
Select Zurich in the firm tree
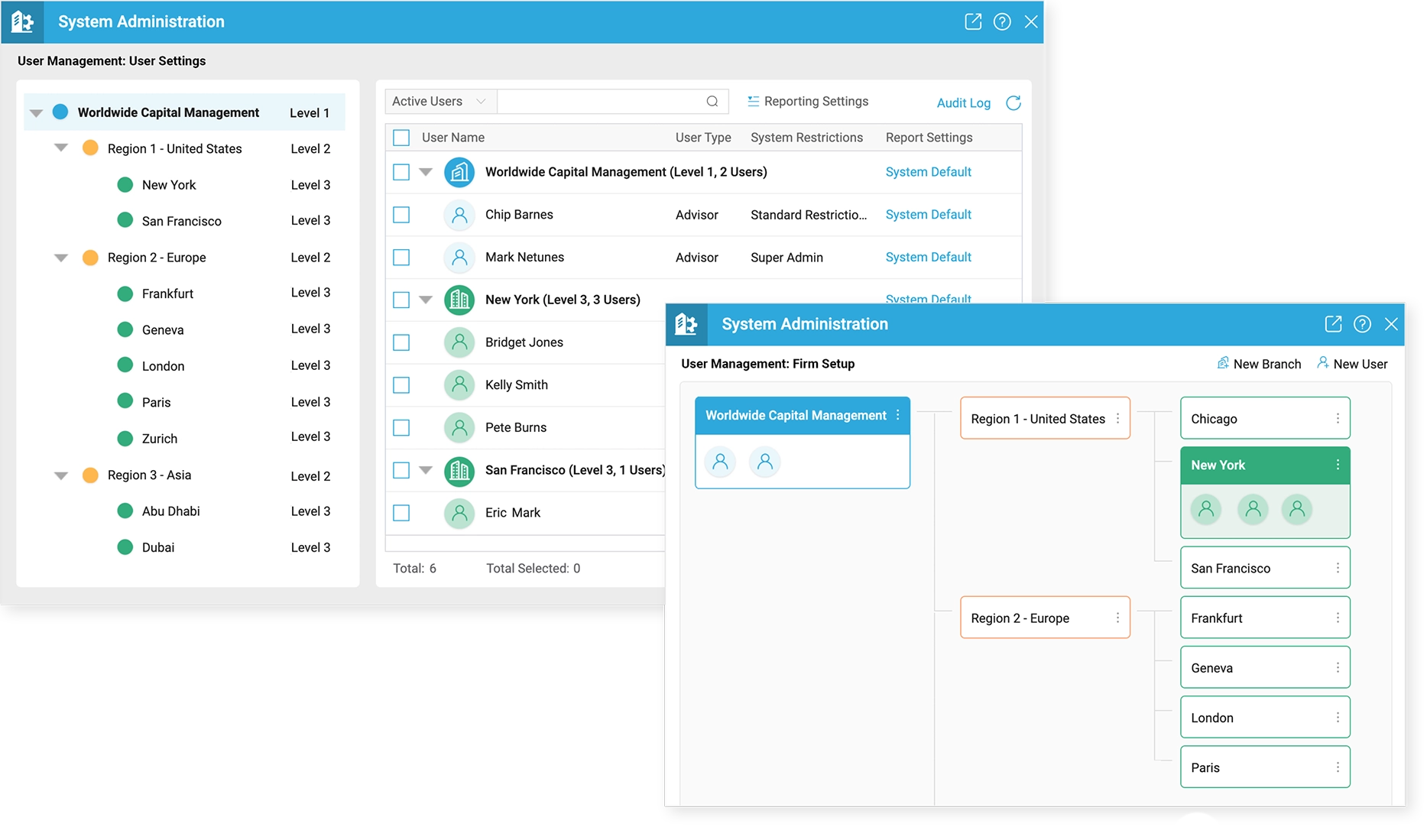click(x=160, y=439)
